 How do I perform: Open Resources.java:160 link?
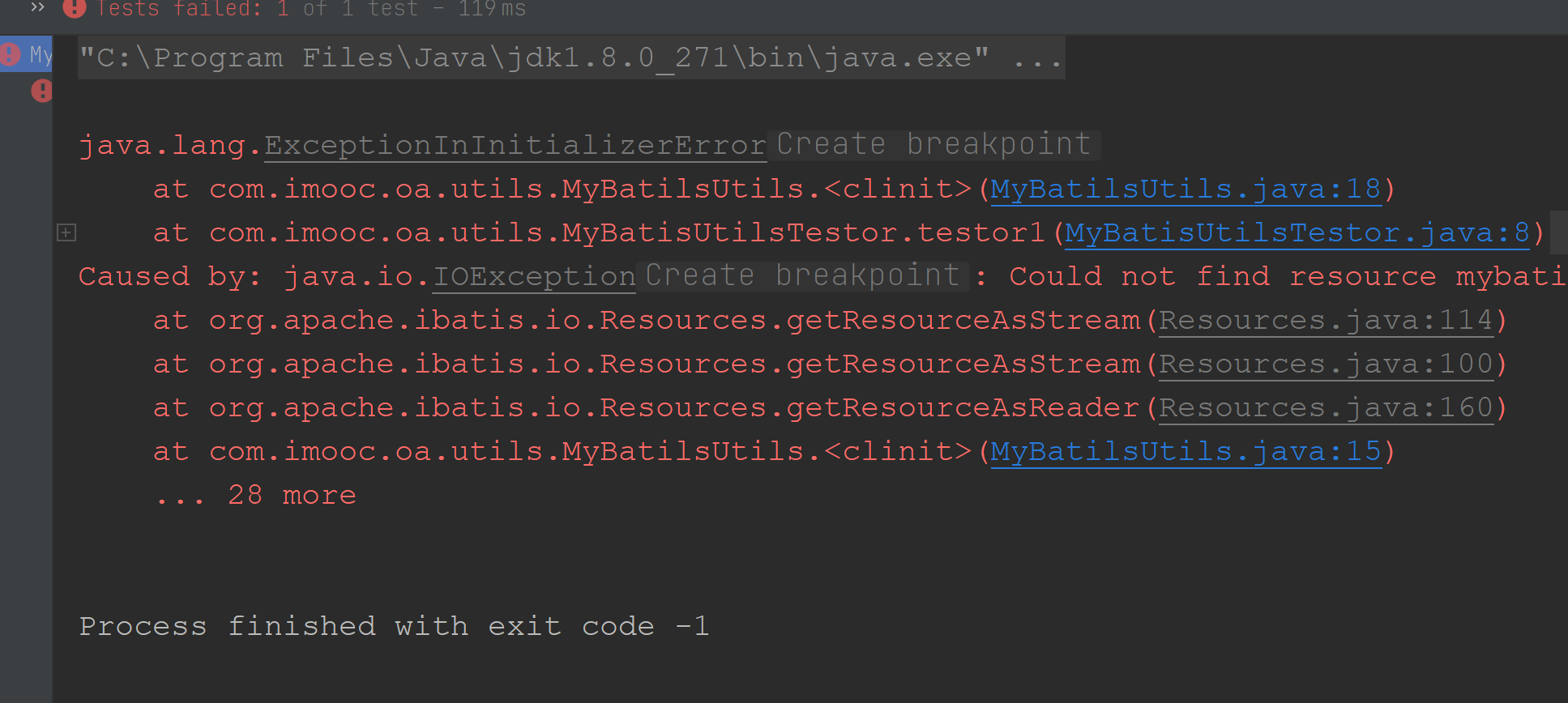click(x=1326, y=408)
